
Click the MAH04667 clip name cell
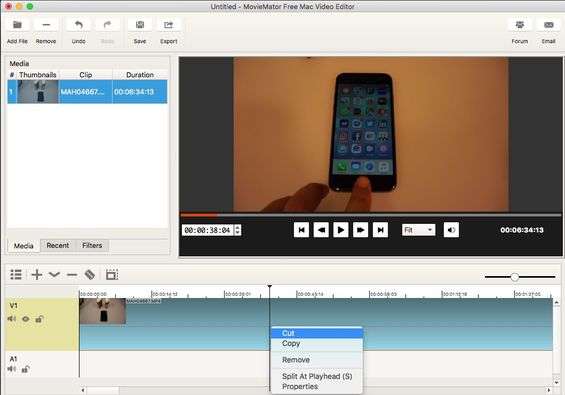(x=85, y=92)
